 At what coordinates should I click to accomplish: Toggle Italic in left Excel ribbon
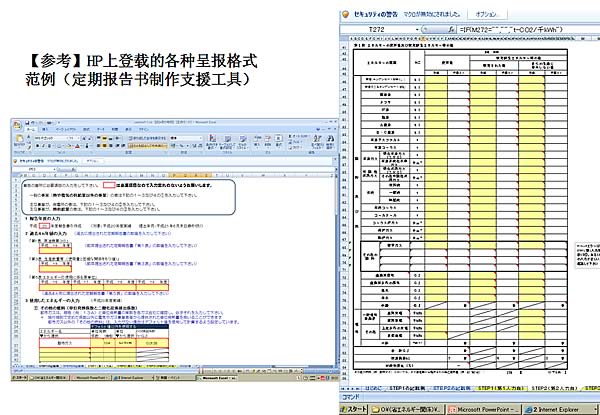(43, 146)
